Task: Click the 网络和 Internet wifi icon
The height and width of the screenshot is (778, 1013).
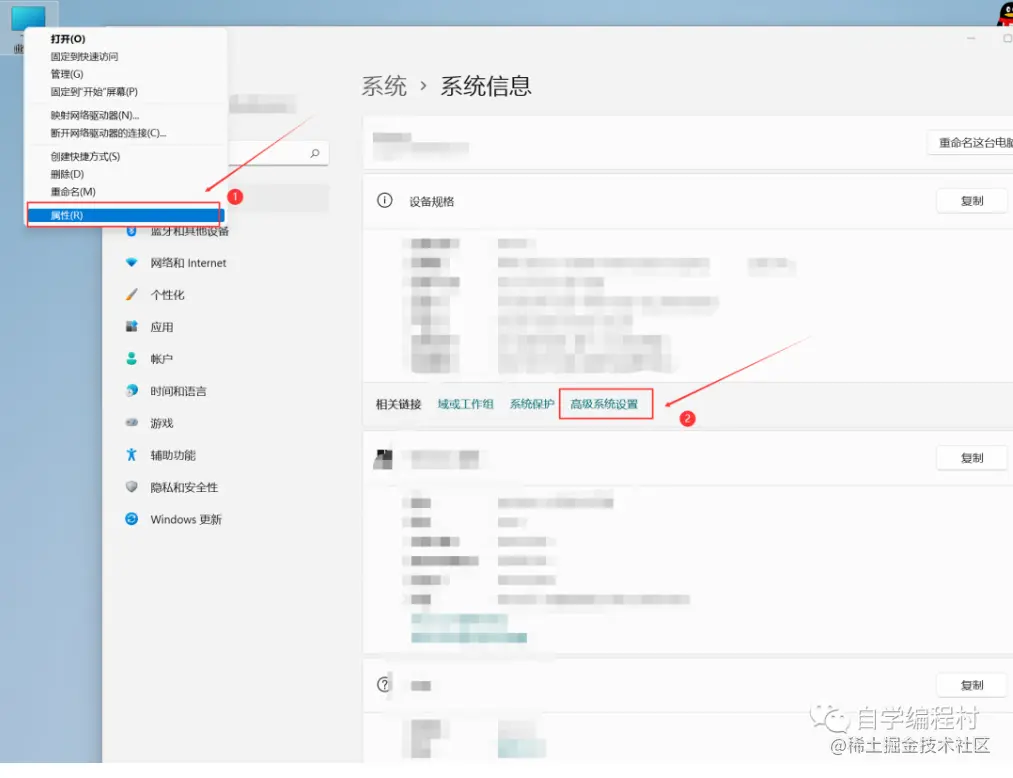Action: tap(132, 262)
